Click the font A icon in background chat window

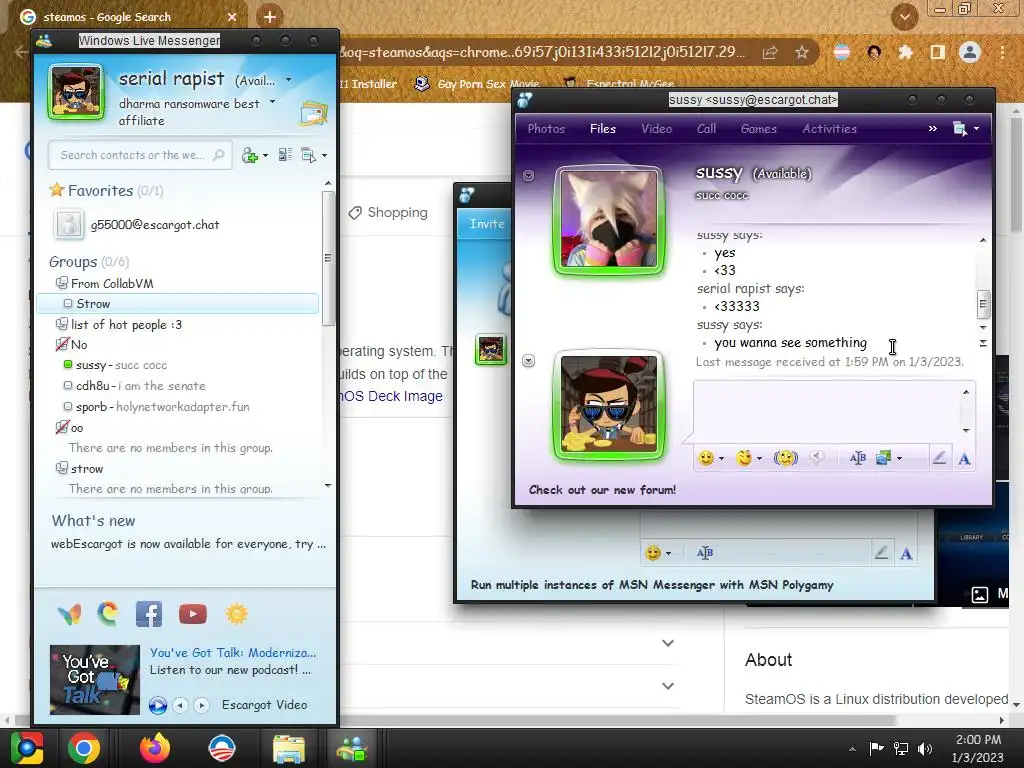pyautogui.click(x=906, y=554)
